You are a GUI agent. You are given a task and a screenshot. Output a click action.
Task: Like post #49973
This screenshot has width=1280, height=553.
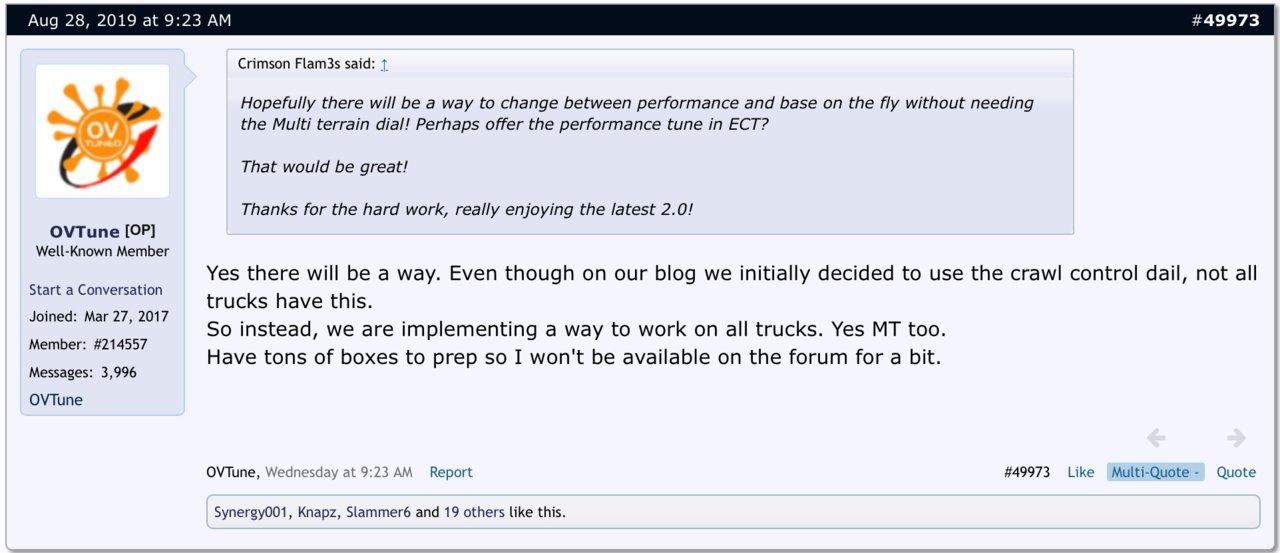(x=1080, y=472)
